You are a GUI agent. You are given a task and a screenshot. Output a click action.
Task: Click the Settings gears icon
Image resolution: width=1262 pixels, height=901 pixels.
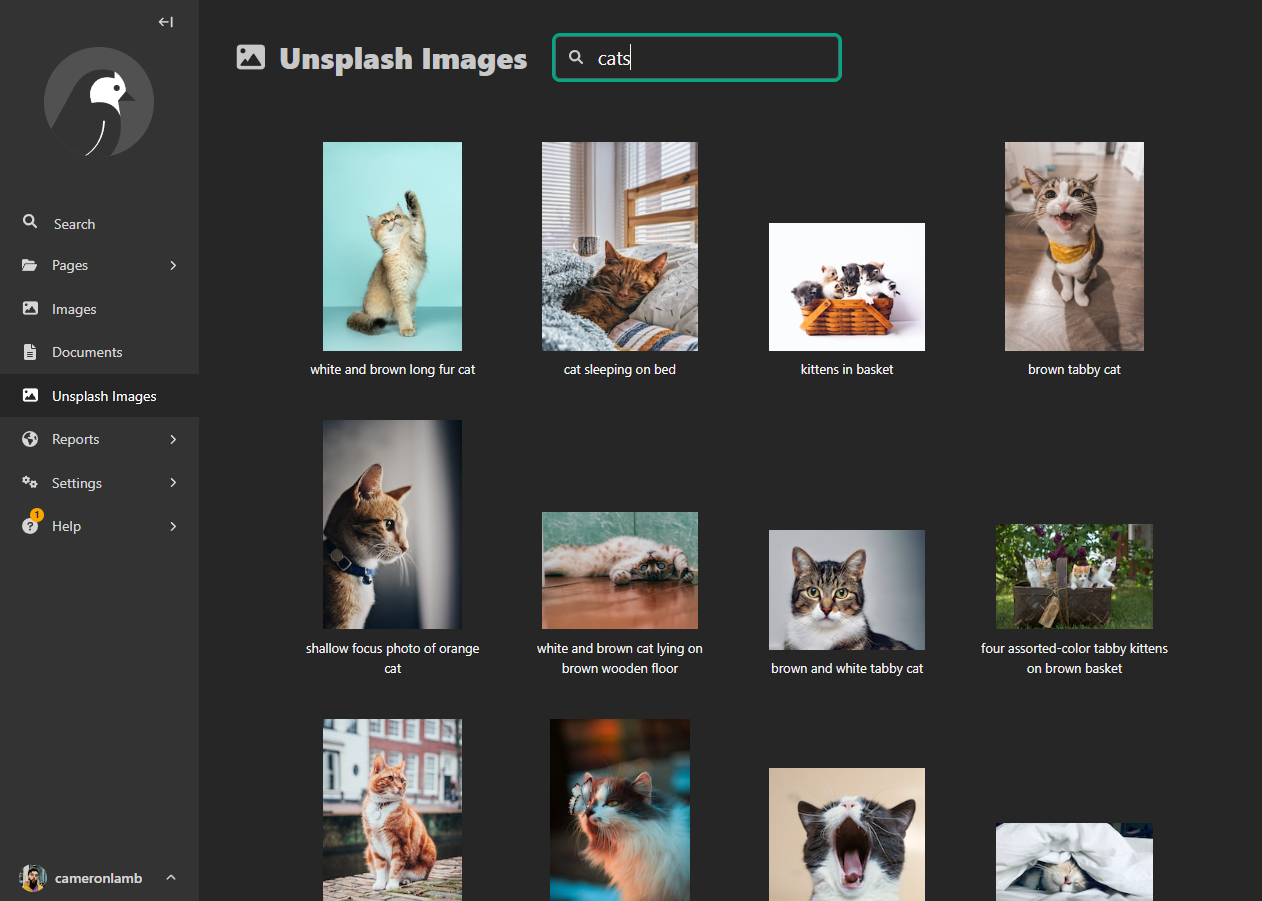[29, 482]
